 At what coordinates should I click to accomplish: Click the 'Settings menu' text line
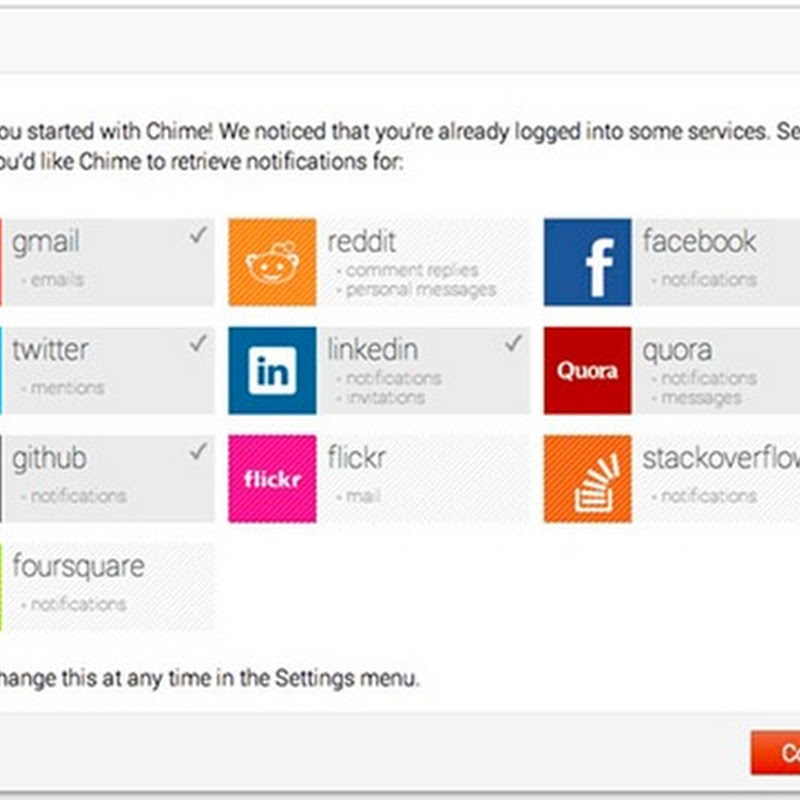coord(209,679)
